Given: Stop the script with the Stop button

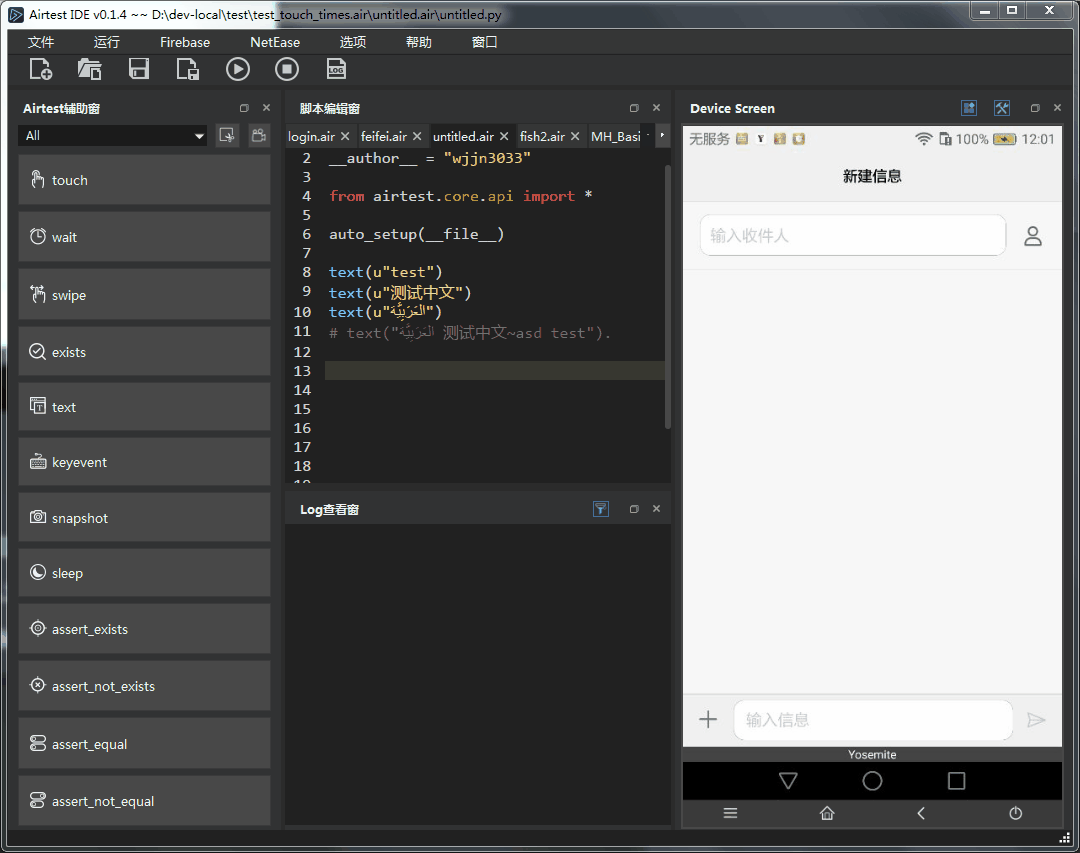Looking at the screenshot, I should (x=287, y=70).
